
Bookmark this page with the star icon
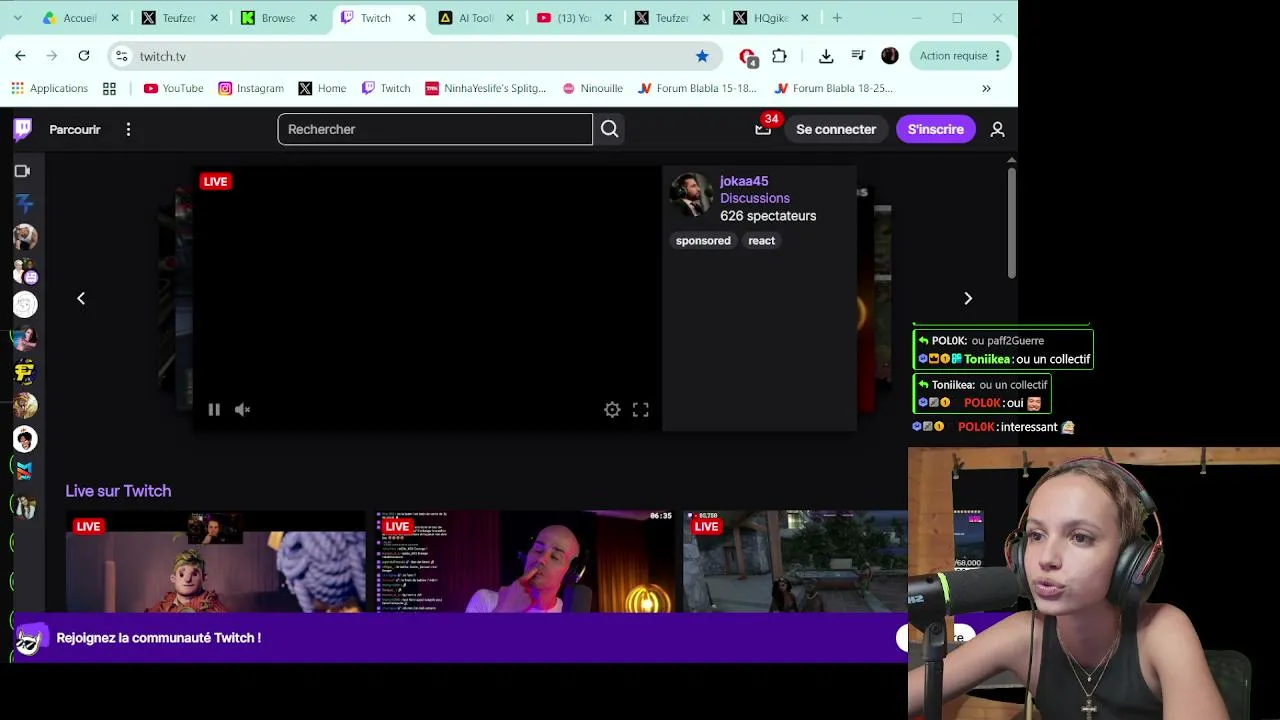click(702, 56)
